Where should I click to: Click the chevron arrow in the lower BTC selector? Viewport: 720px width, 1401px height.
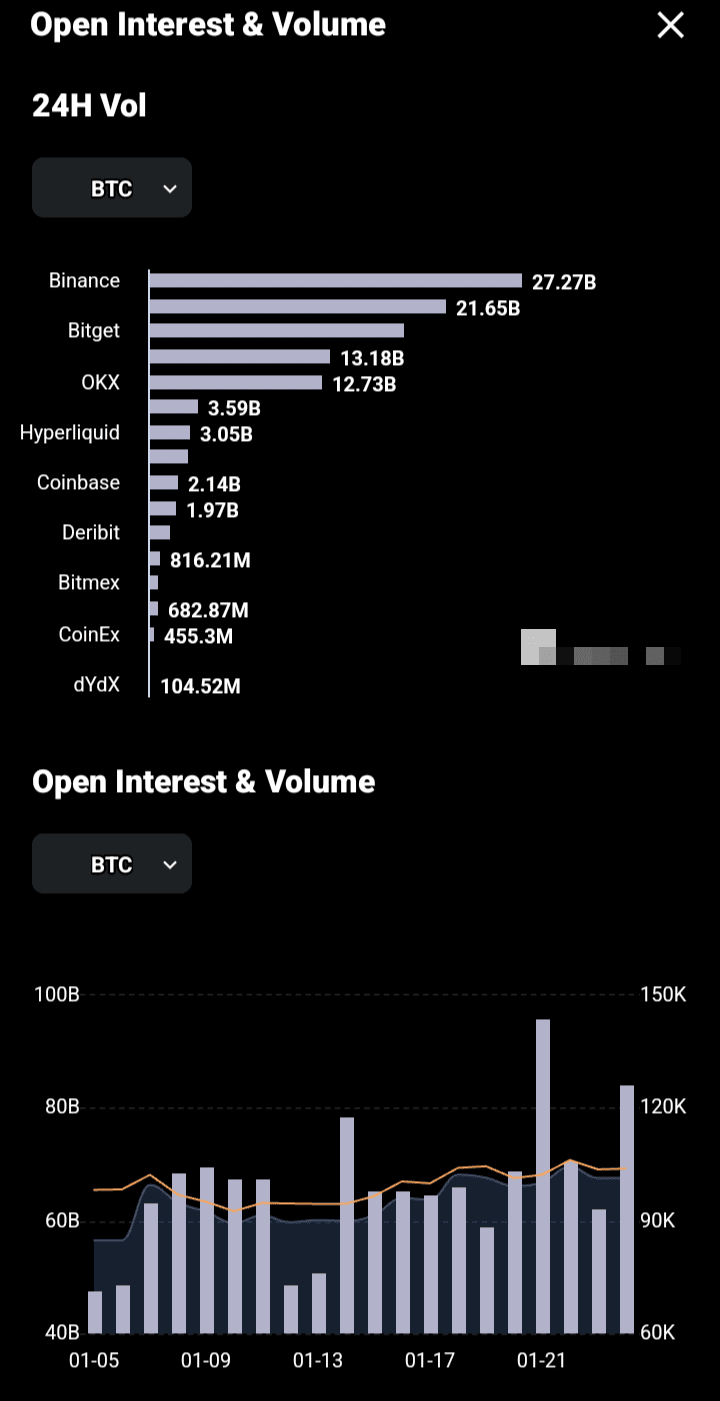[x=170, y=864]
